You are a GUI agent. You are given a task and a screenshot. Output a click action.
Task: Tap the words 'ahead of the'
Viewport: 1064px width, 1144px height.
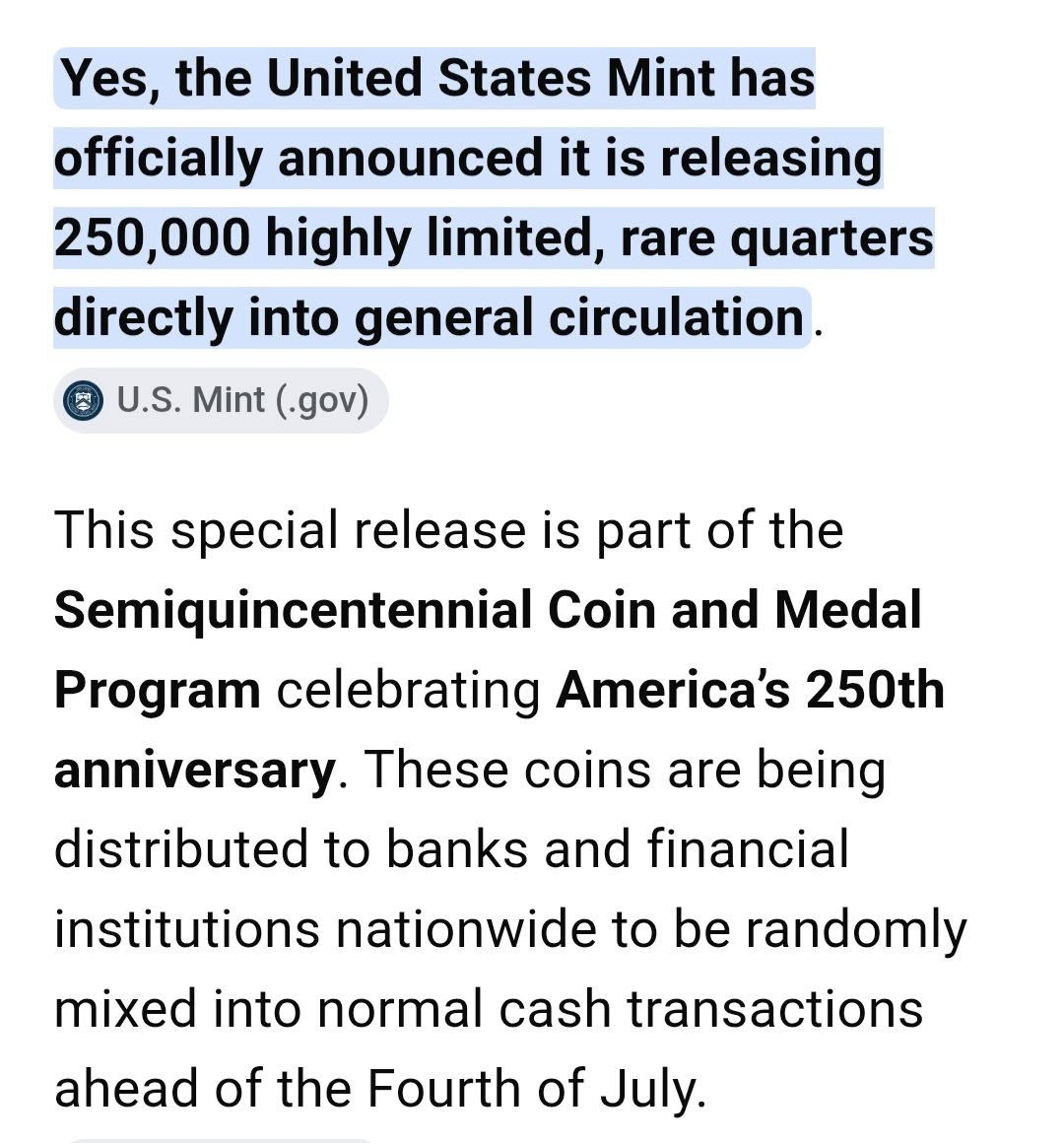point(203,1088)
